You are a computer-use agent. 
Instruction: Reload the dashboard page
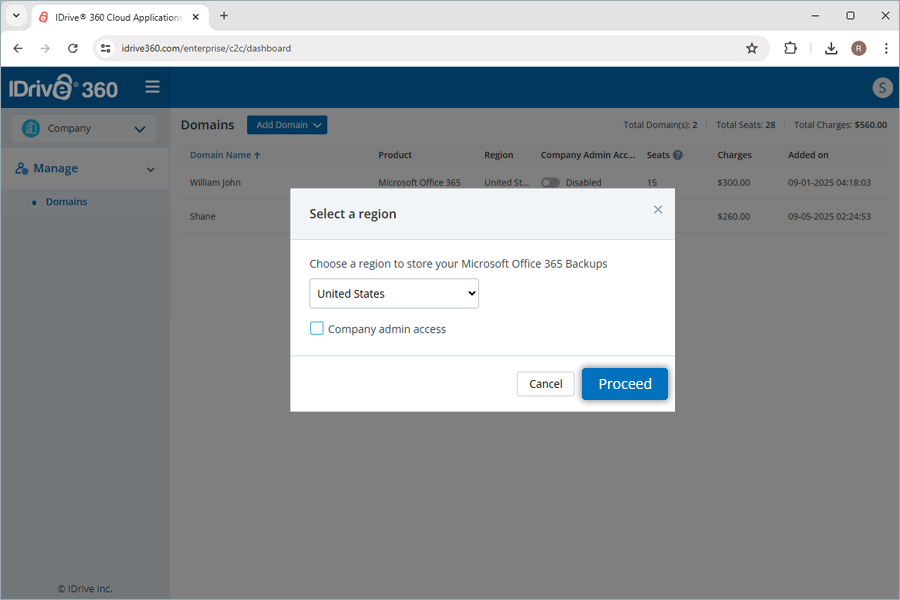click(72, 47)
